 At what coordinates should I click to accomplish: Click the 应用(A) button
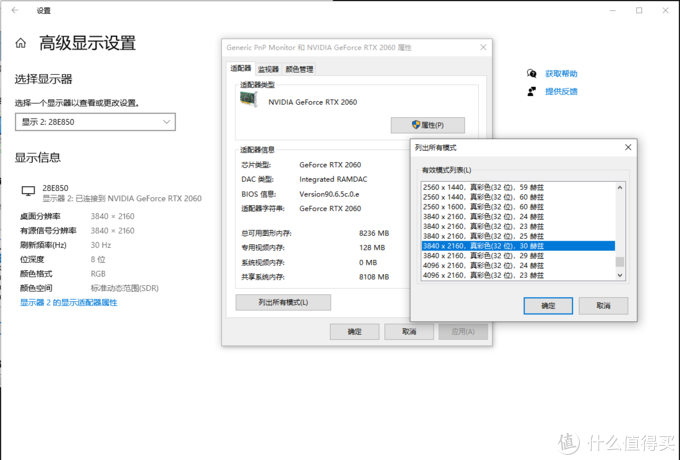click(x=463, y=332)
